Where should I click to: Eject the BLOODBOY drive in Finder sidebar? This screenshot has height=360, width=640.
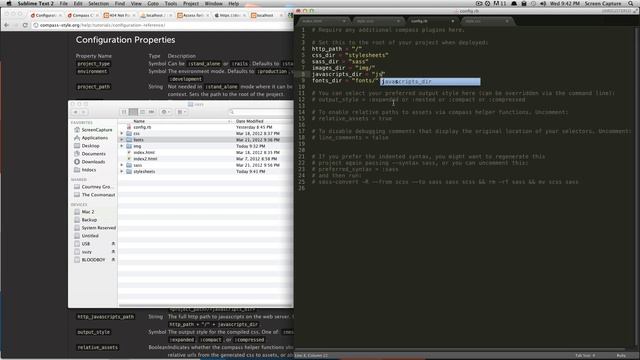(113, 260)
